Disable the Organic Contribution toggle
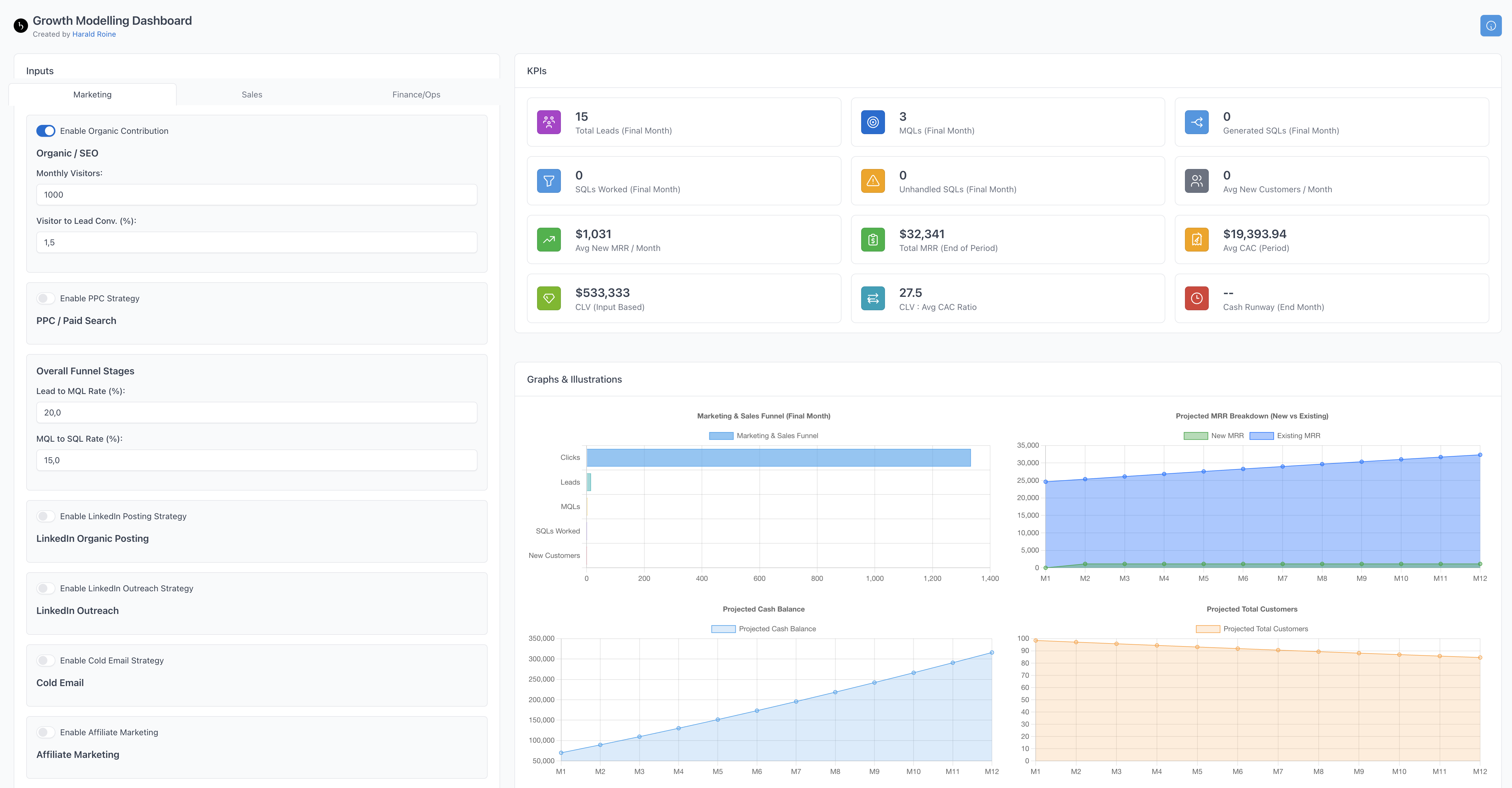Screen dimensions: 1512x788 (46, 131)
